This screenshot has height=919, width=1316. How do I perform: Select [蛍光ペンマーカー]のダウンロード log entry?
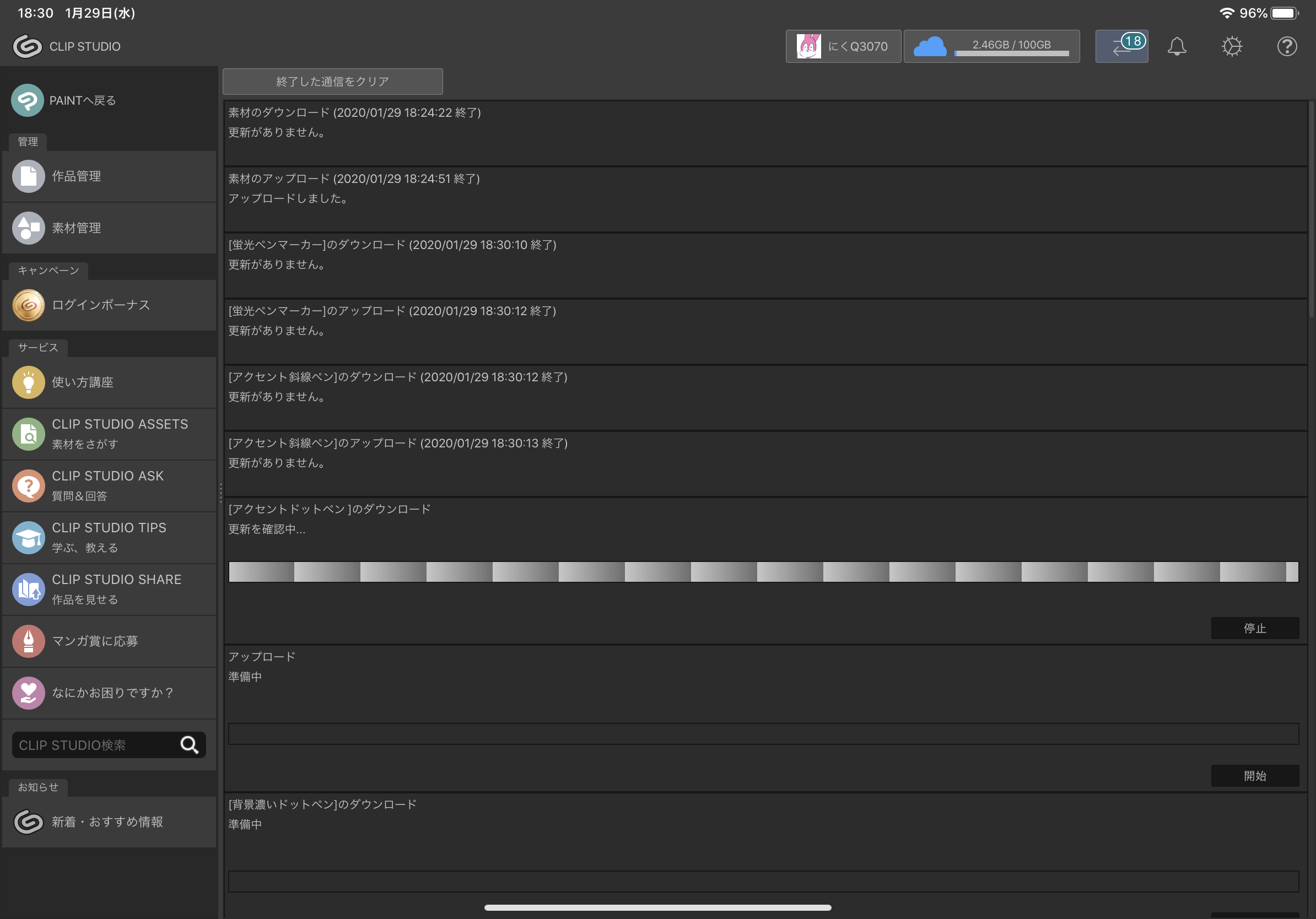765,266
